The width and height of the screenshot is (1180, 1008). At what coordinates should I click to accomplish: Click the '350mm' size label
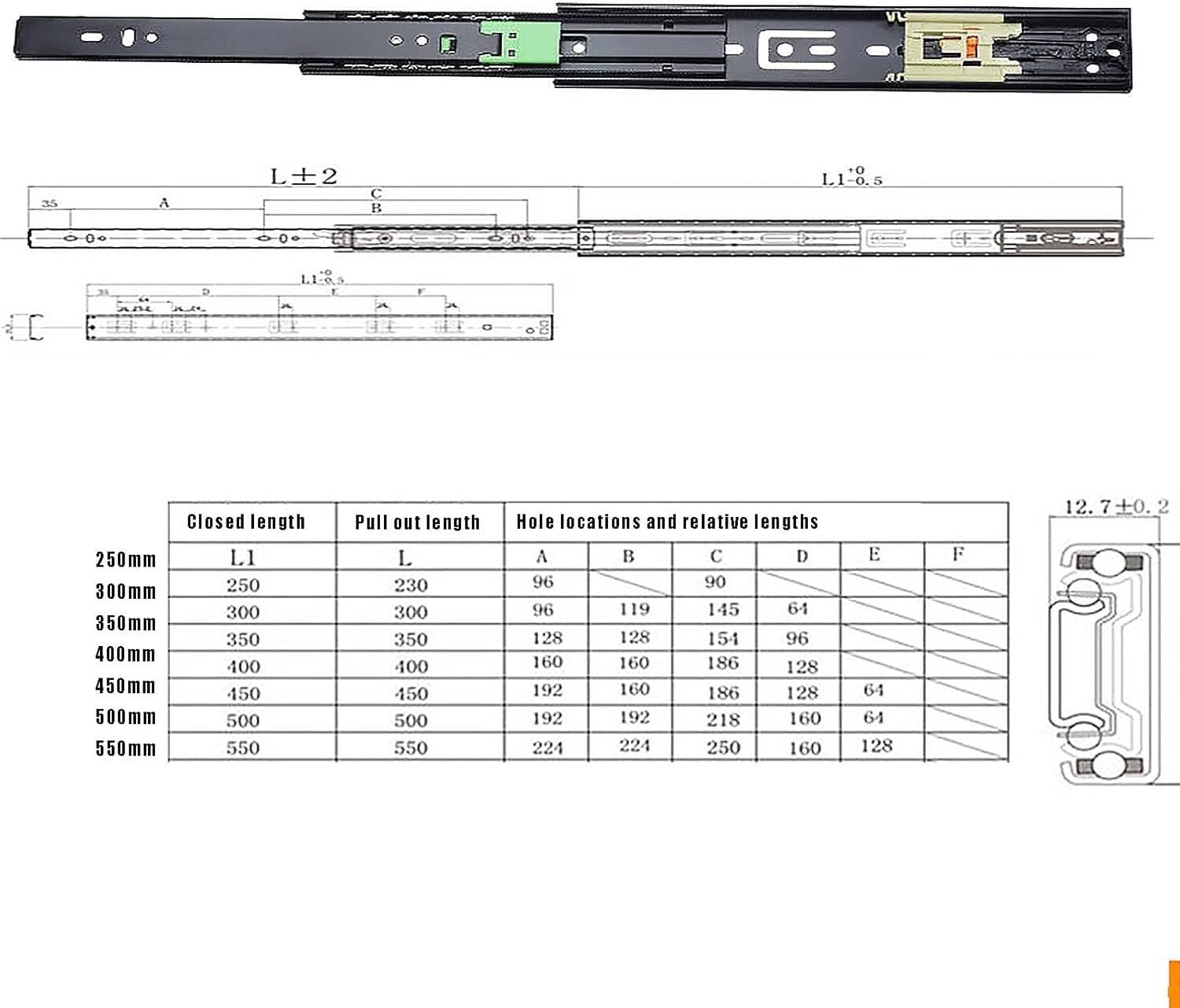126,623
